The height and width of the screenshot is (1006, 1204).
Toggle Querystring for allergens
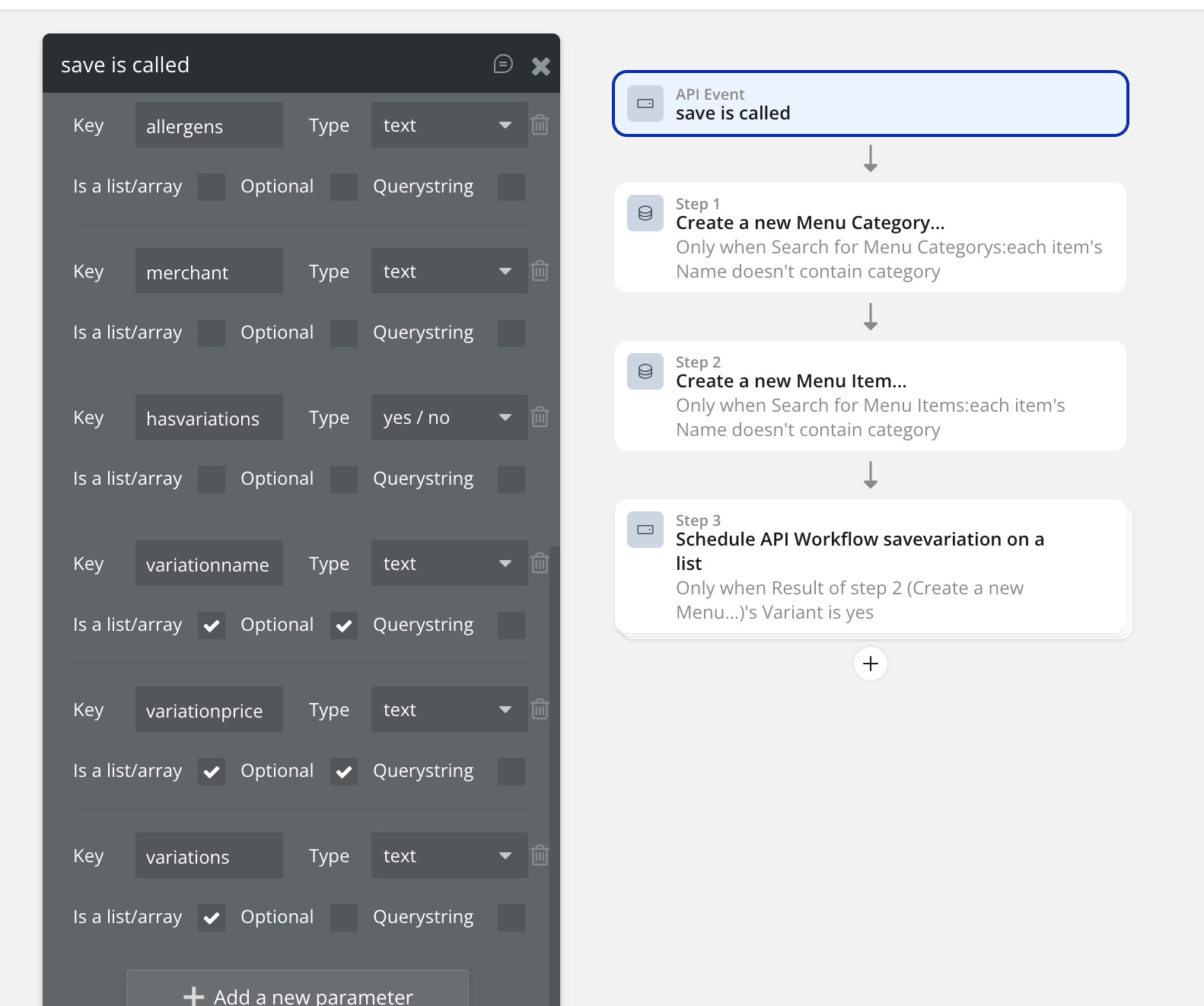(511, 187)
